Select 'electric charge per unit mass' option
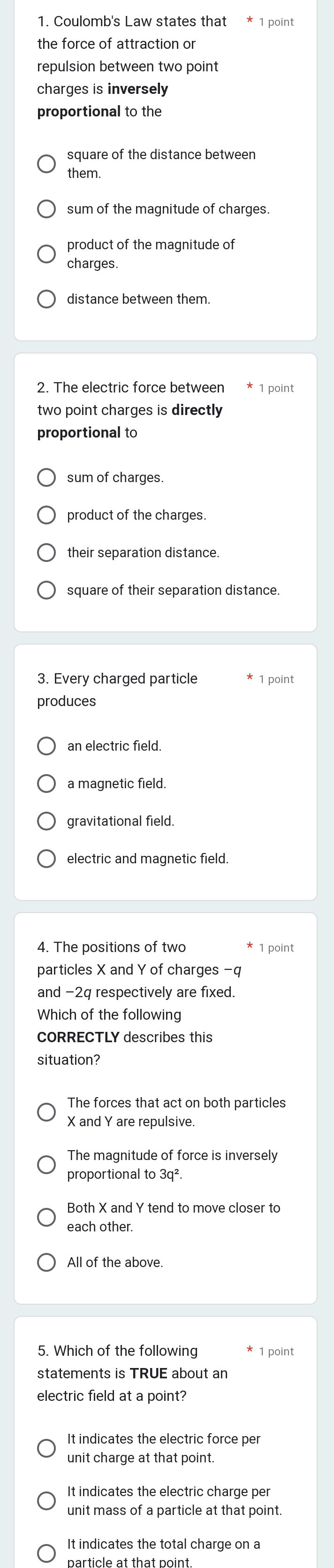334x1568 pixels. tap(47, 1500)
